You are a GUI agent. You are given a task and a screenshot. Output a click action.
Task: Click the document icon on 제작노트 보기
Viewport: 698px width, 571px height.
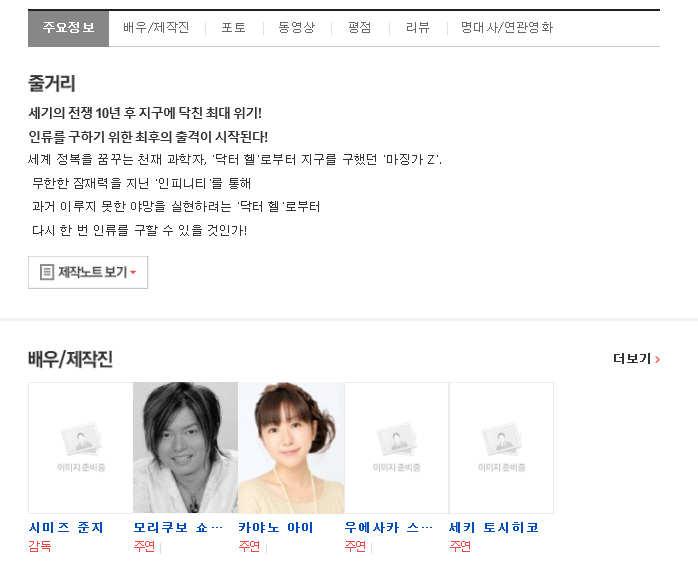click(46, 272)
